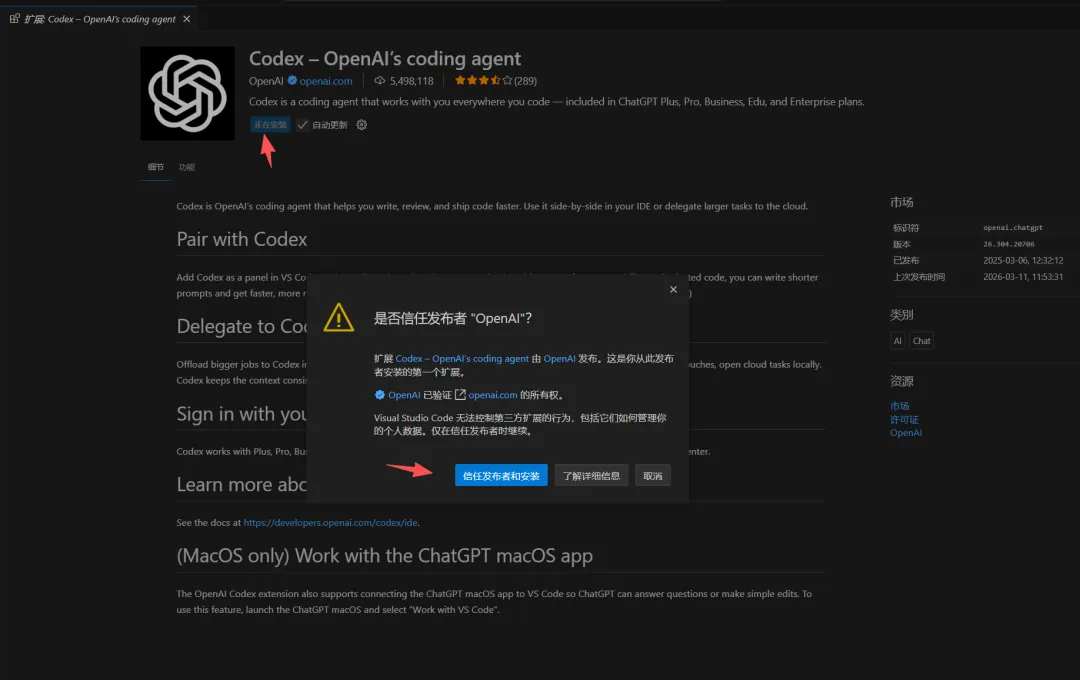Open the Marketplace (市场) resource link
The height and width of the screenshot is (680, 1080).
click(x=900, y=406)
